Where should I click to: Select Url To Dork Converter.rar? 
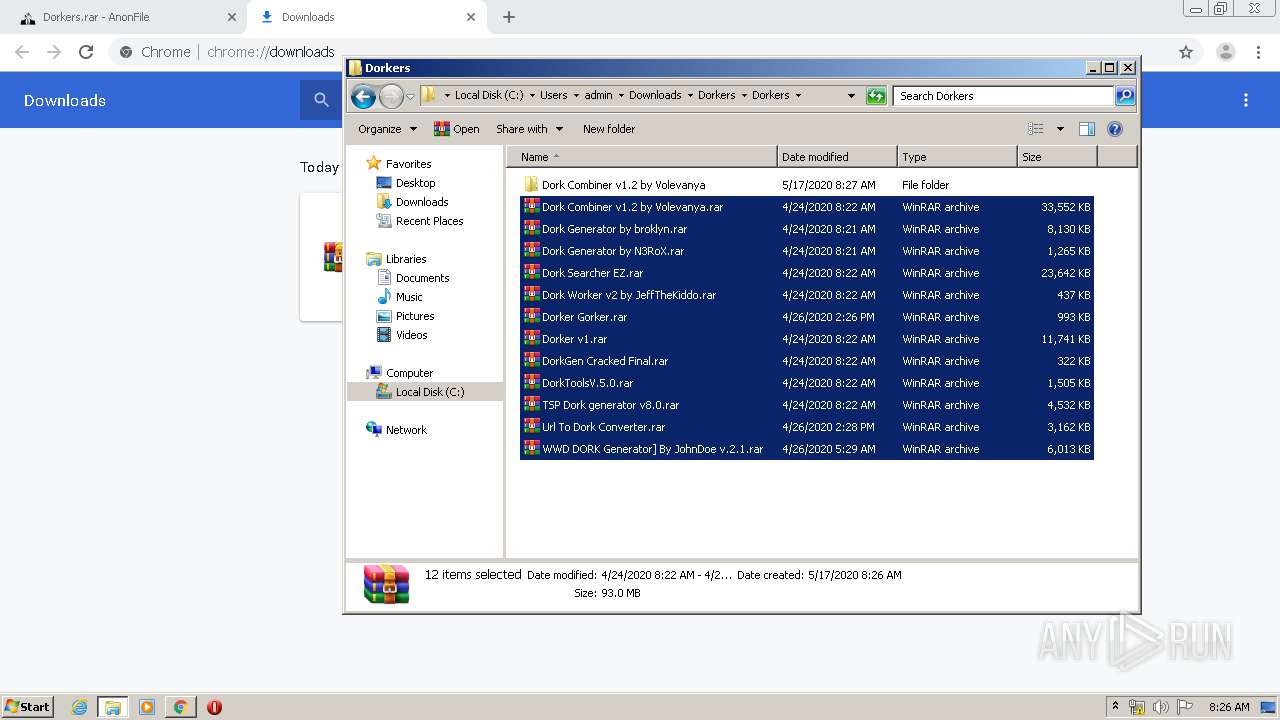[x=807, y=427]
